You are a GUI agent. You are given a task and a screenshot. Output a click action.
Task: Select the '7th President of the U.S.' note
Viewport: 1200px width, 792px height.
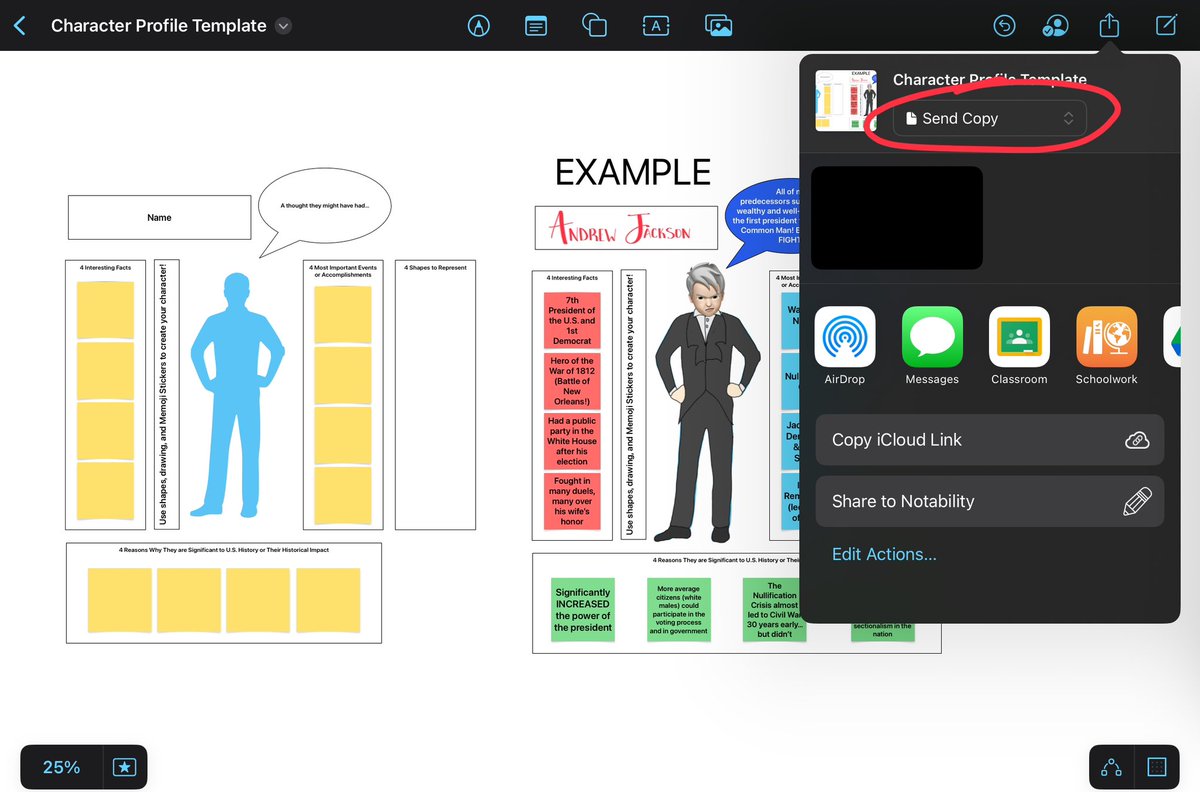point(572,320)
